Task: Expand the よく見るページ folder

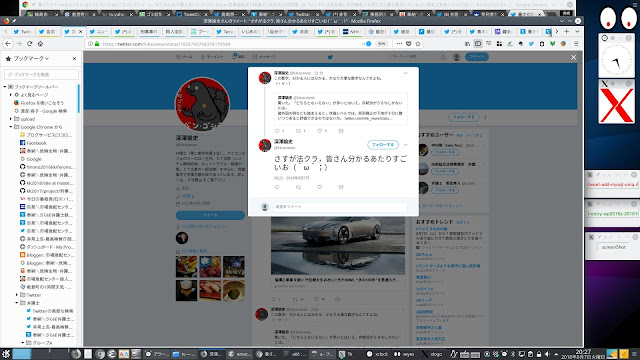Action: [x=11, y=95]
